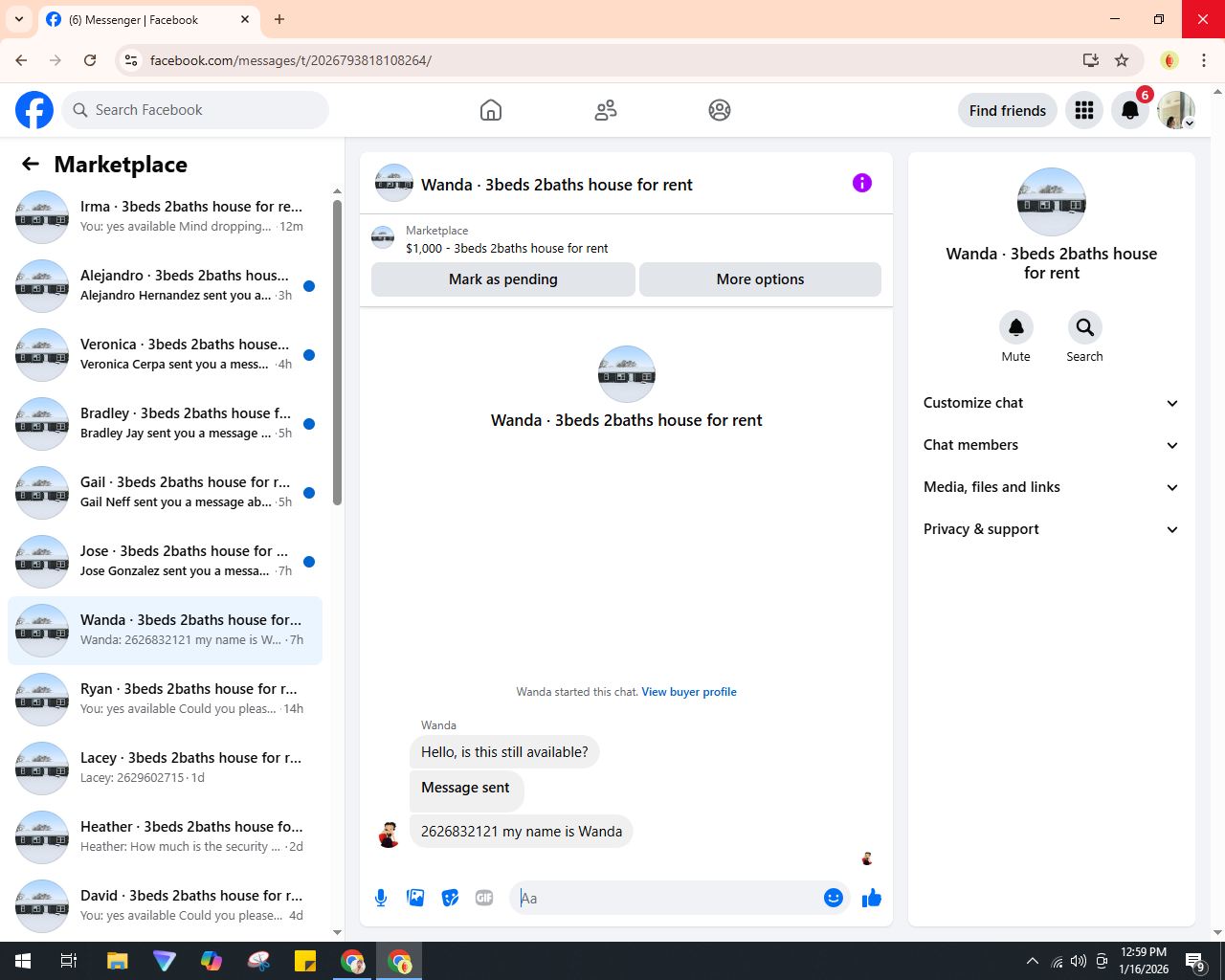Select the Messenger Facebook browser tab
The image size is (1225, 980).
click(x=148, y=19)
